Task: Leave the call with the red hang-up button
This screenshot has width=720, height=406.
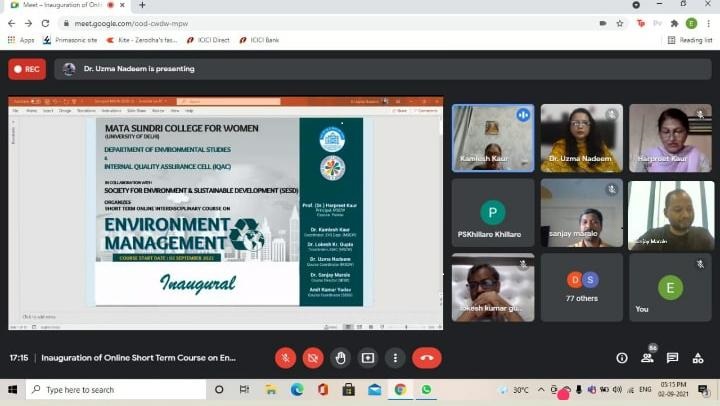Action: pyautogui.click(x=427, y=357)
